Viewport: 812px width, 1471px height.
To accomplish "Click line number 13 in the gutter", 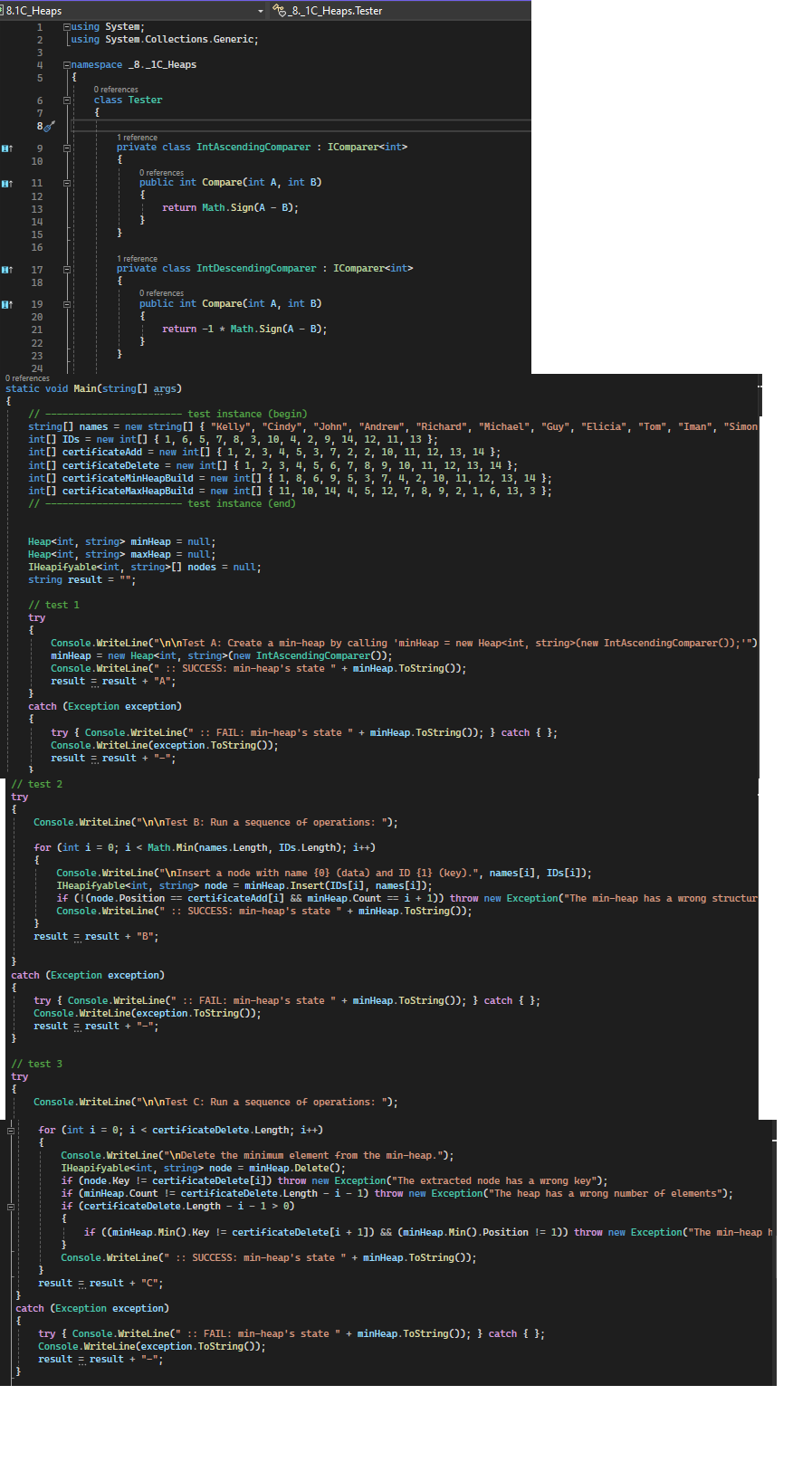I will pos(37,209).
